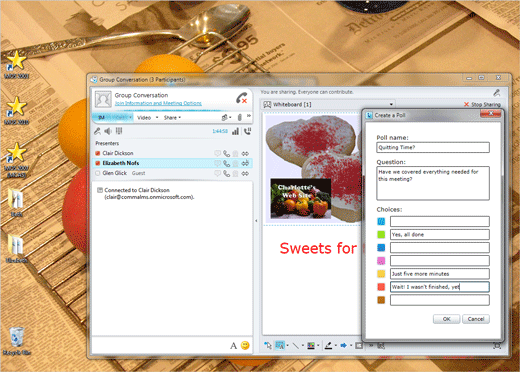Viewport: 520px width, 372px height.
Task: Open Join Information and Meeting Options link
Action: pos(158,103)
